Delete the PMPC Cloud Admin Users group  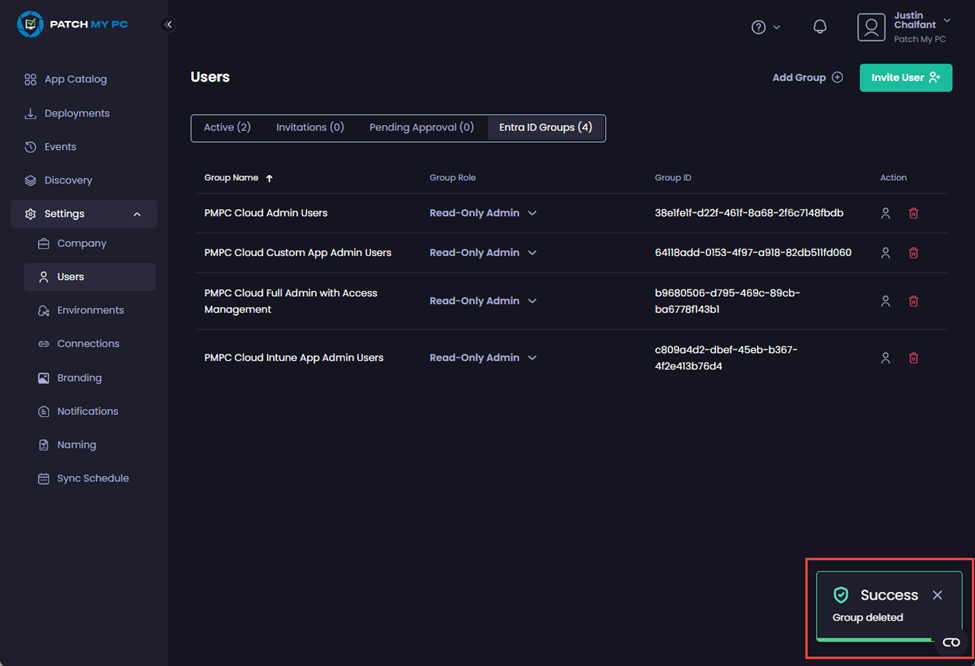[913, 213]
